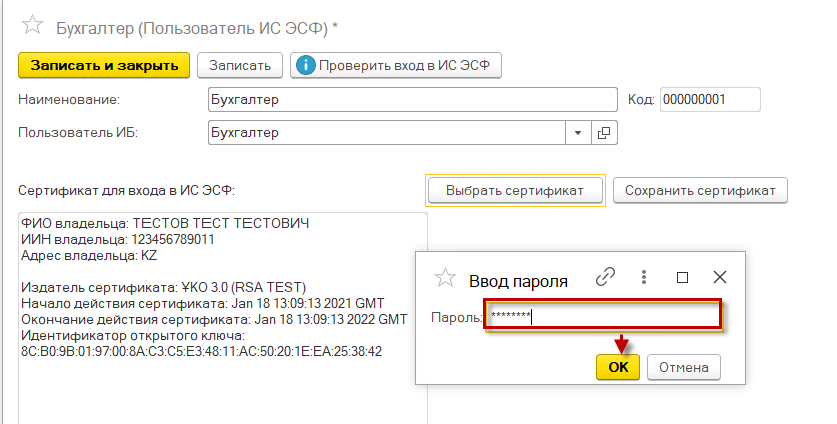This screenshot has height=424, width=837.
Task: Click the Начало действия сертификата line
Action: click(202, 303)
